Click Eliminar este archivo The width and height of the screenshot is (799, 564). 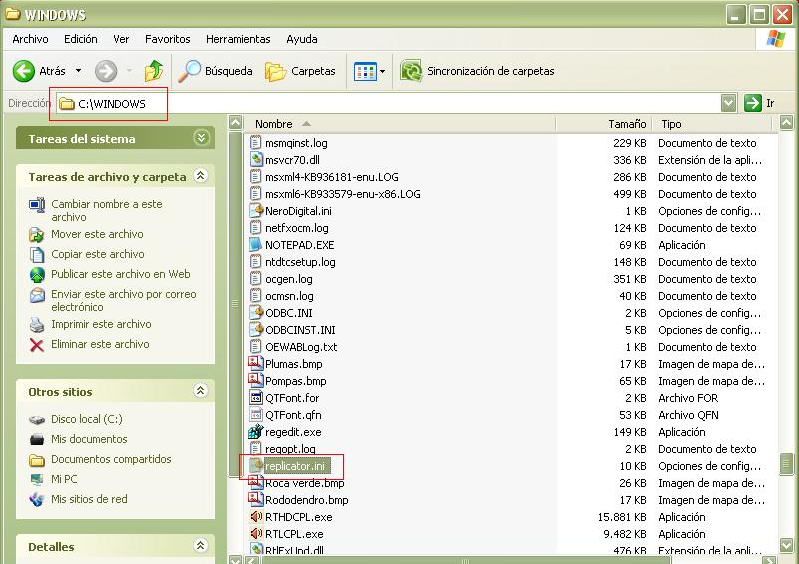tap(100, 344)
